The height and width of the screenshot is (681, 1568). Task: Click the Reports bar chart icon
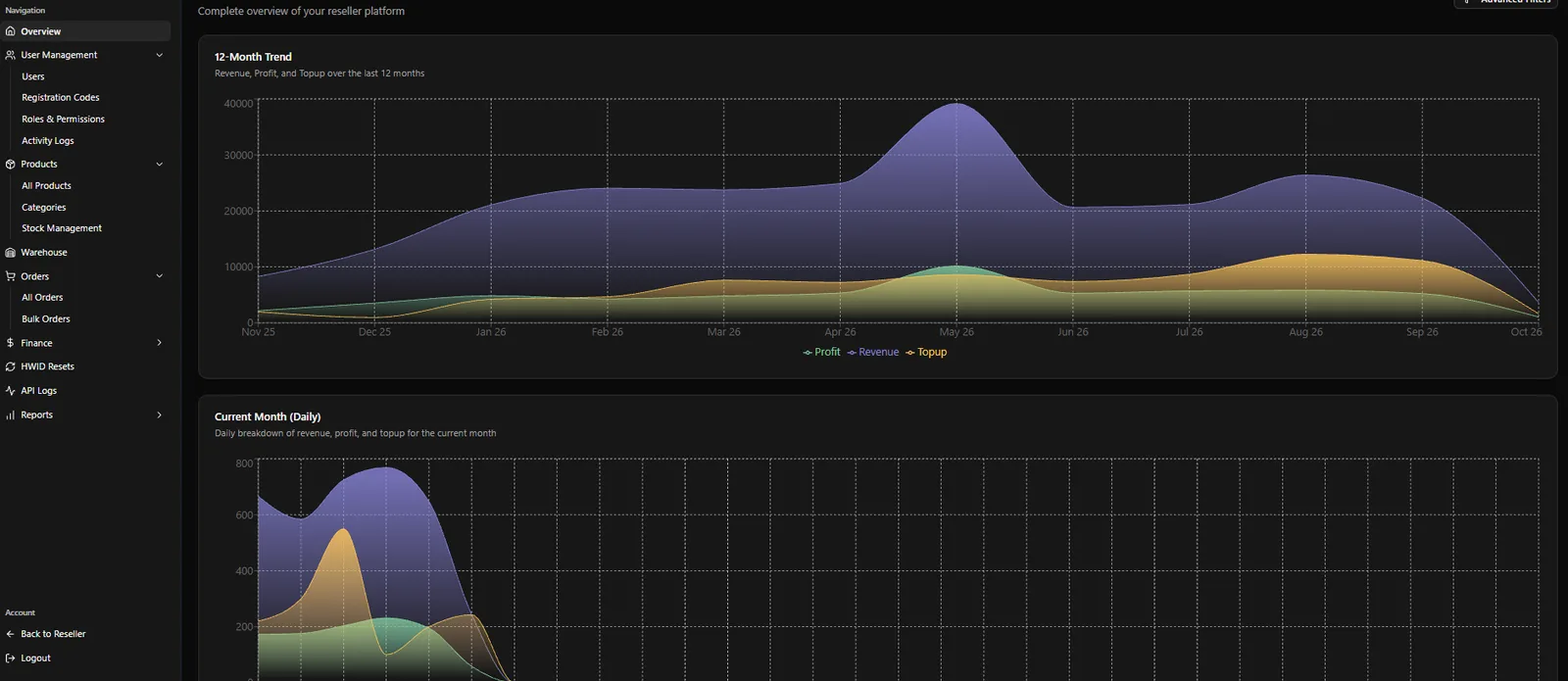[11, 414]
